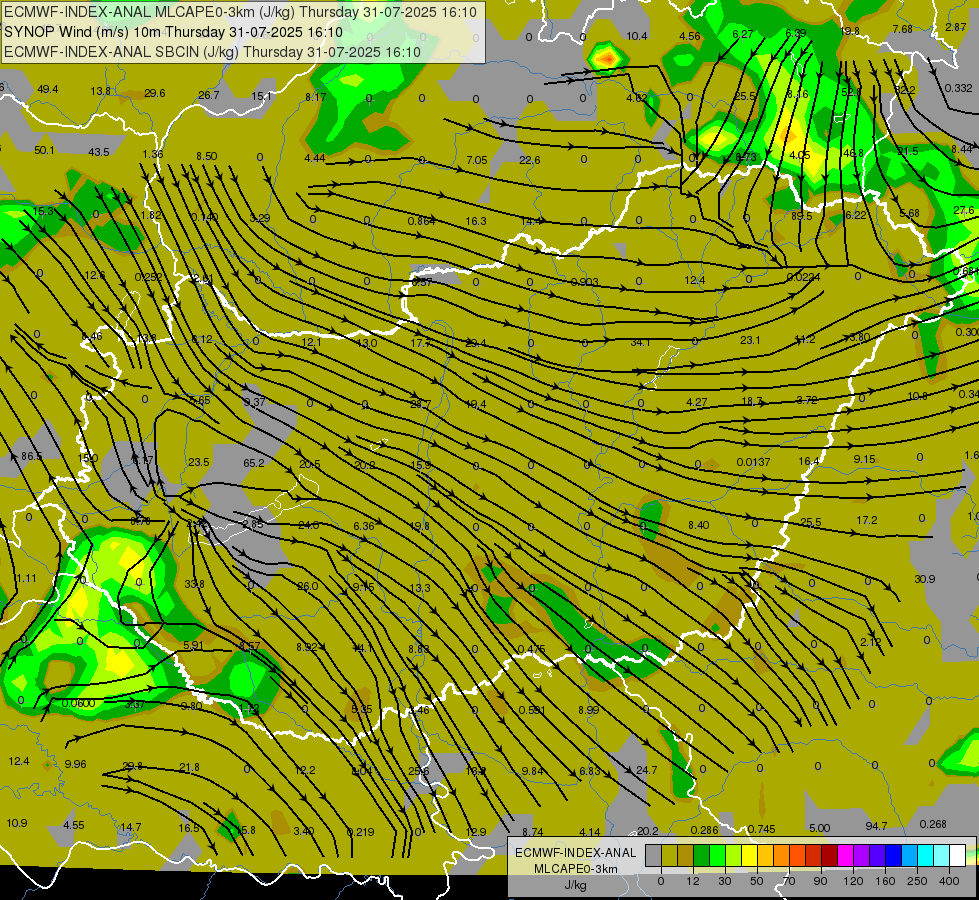Click the map value 8.40
Image resolution: width=979 pixels, height=900 pixels.
(699, 525)
